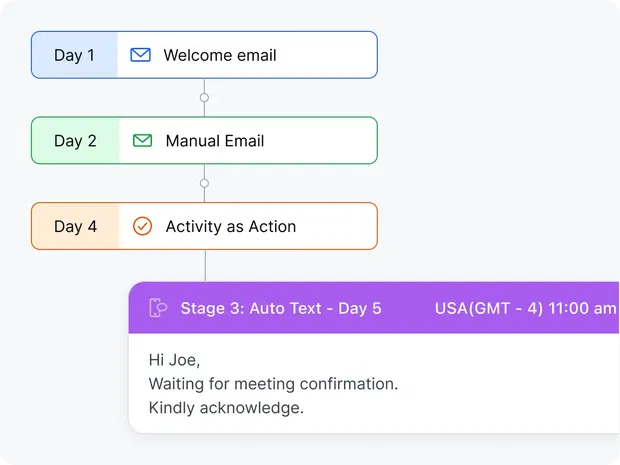Click the connector line below Day 4 step
This screenshot has height=465, width=620.
coord(205,265)
